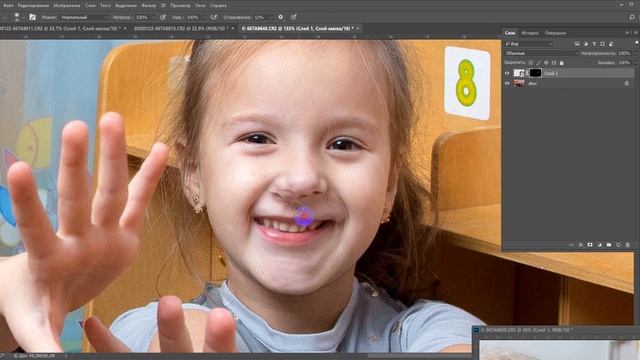Toggle the layer filtering on/off switch
The height and width of the screenshot is (360, 640).
pos(637,43)
